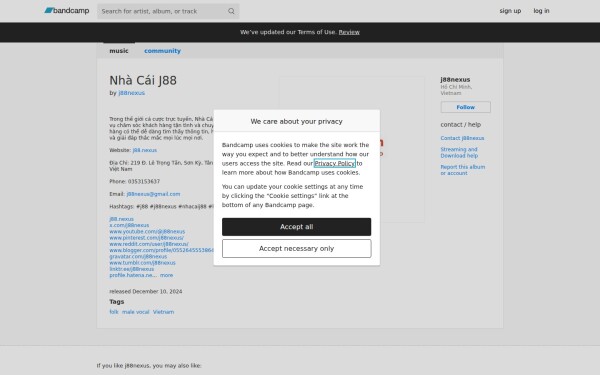Select the male vocal tag

[x=135, y=312]
